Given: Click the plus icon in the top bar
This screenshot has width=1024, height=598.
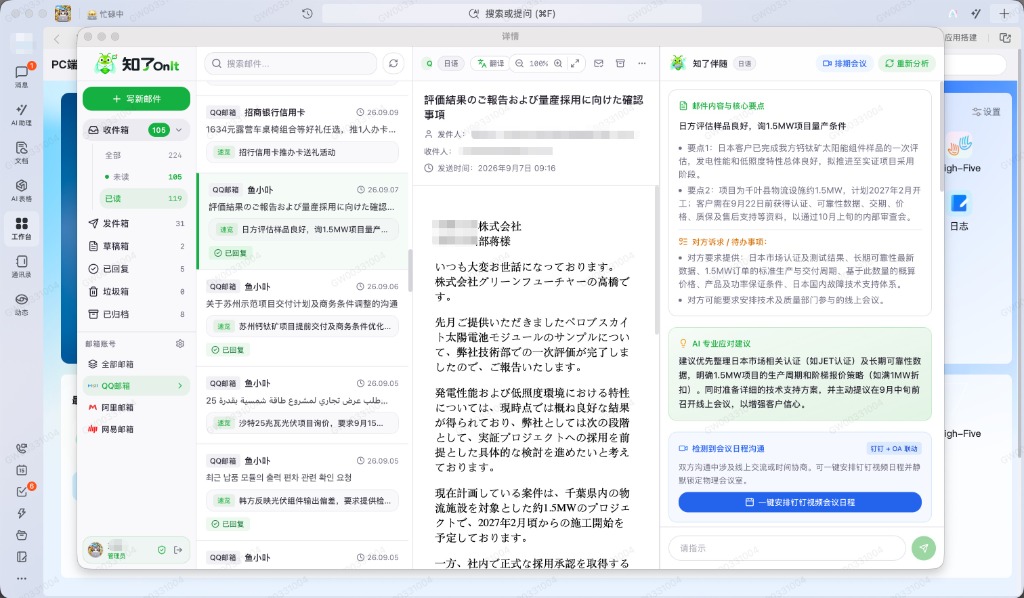Looking at the screenshot, I should point(1004,13).
